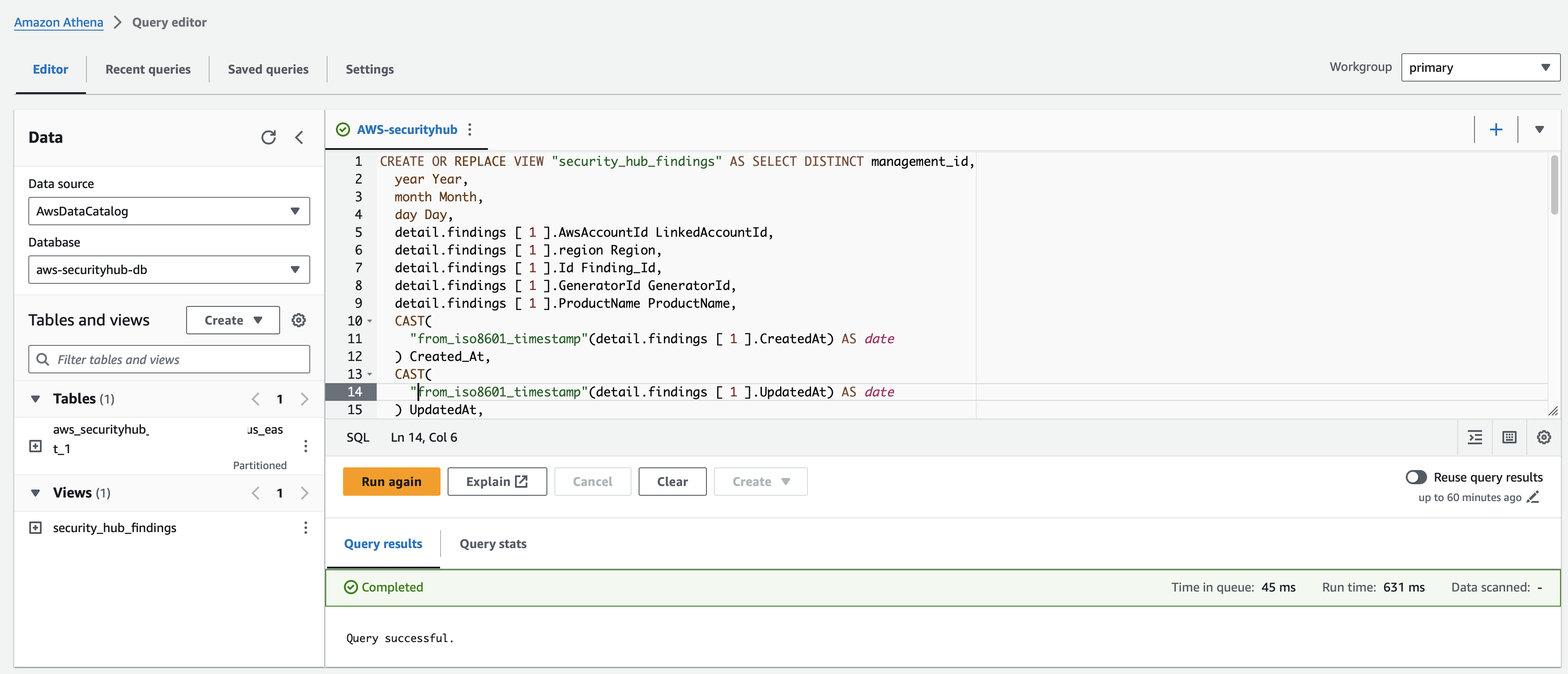Refresh the Data panel
The image size is (1568, 674).
269,137
